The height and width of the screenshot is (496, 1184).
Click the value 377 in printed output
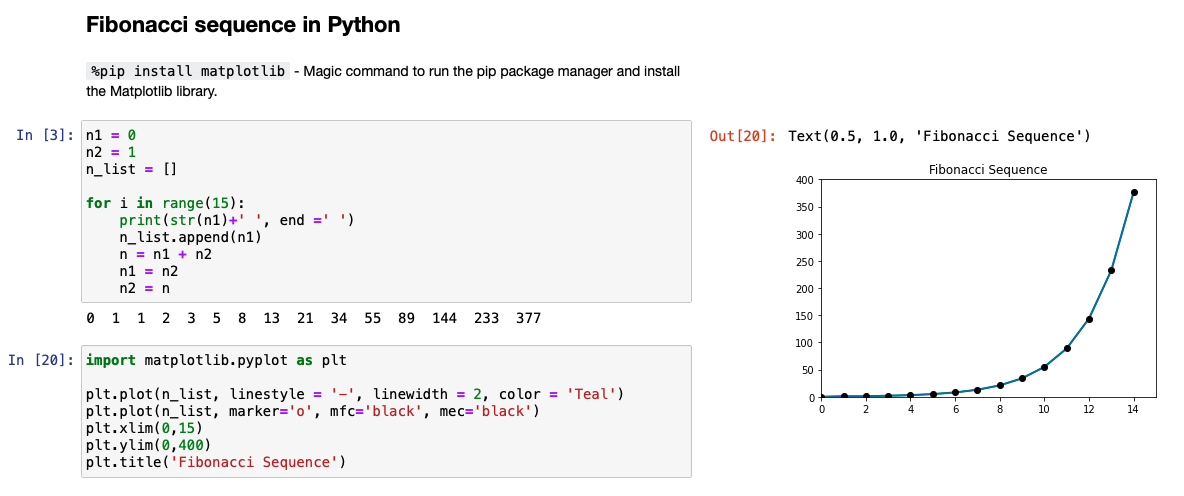pos(528,319)
